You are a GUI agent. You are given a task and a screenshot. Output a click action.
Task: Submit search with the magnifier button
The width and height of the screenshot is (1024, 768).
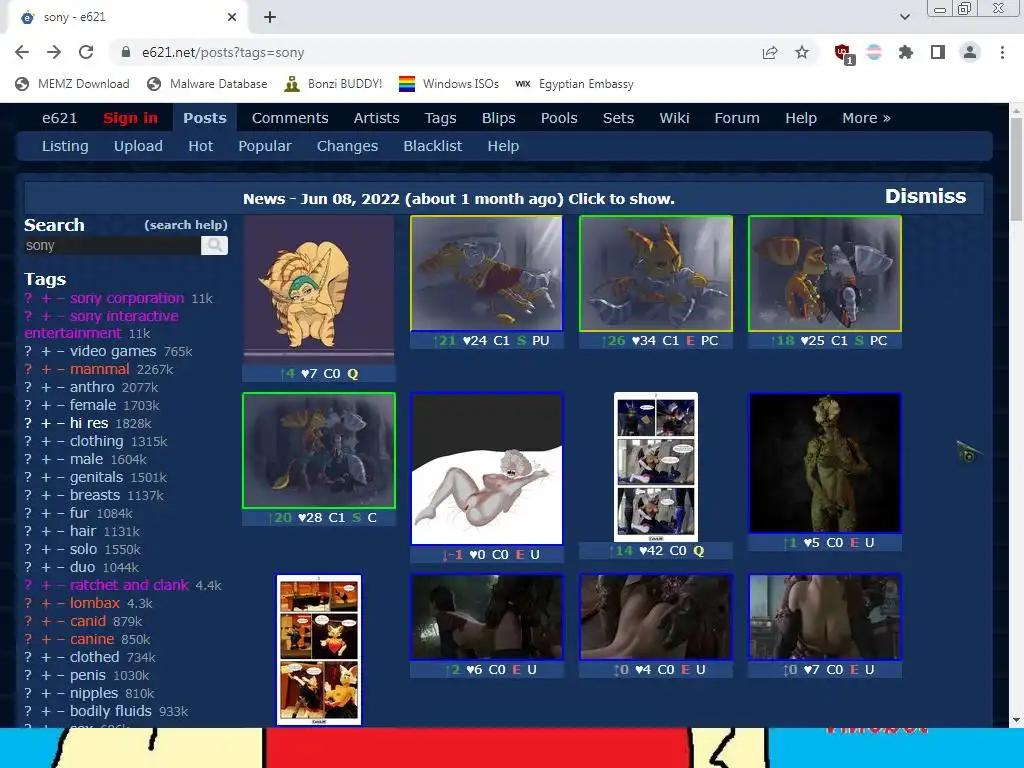click(x=214, y=246)
